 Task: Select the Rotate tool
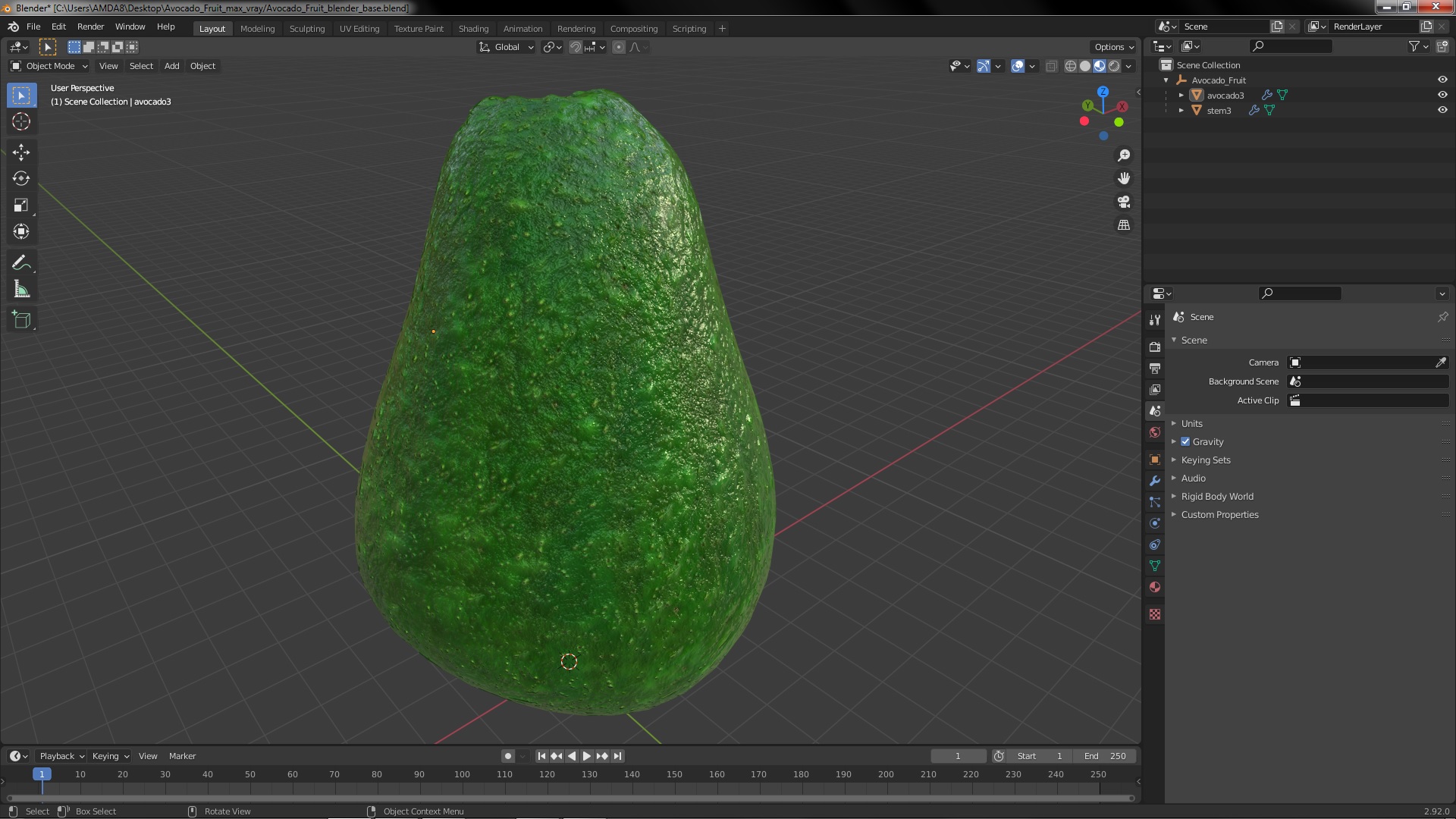(21, 179)
